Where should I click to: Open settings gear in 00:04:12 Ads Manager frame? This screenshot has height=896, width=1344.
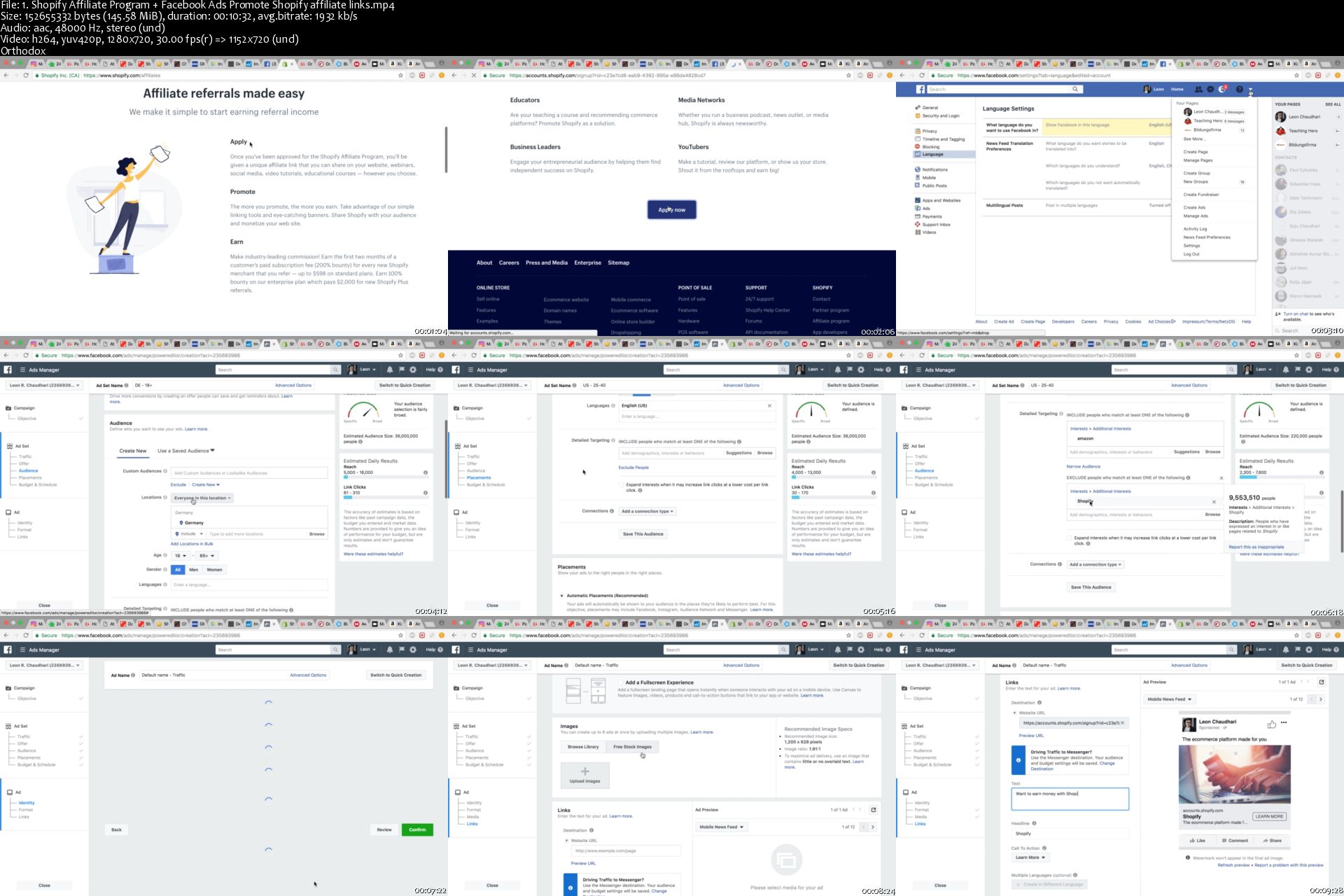click(413, 370)
